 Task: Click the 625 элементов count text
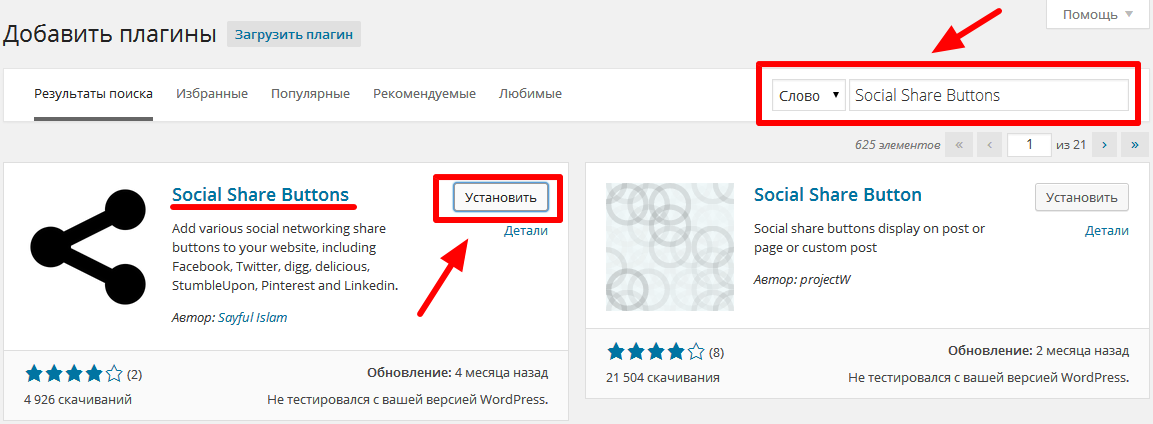(x=897, y=145)
